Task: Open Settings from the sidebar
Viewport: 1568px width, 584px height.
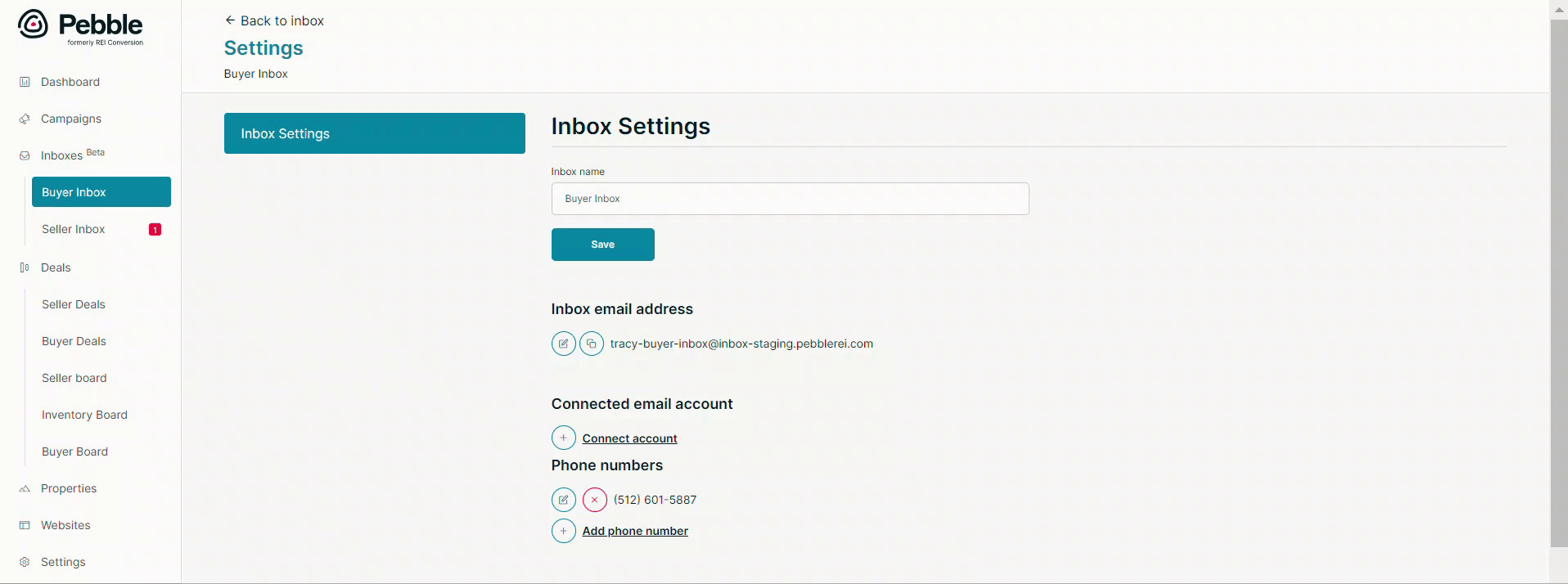Action: [x=63, y=562]
